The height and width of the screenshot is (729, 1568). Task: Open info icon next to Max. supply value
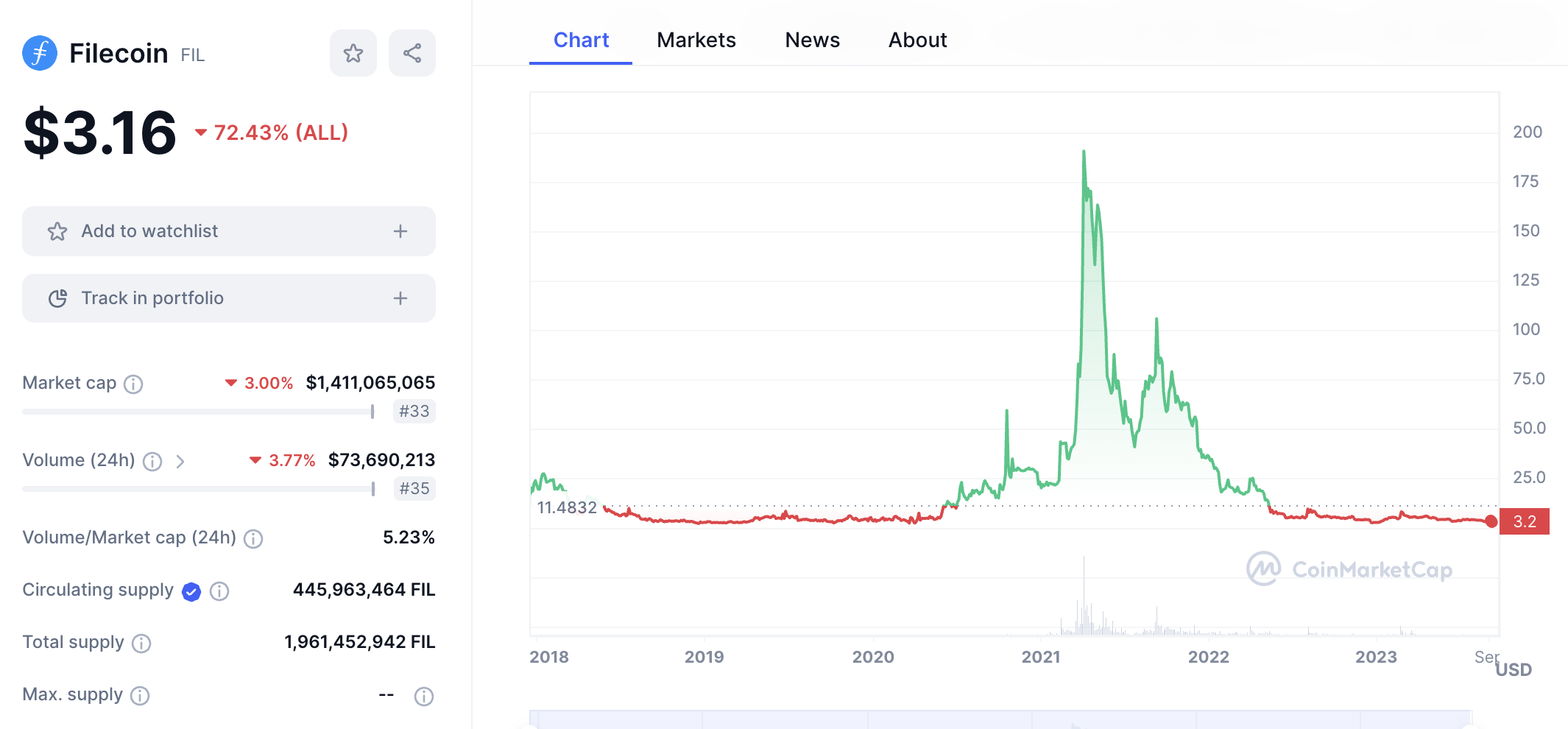pos(424,696)
